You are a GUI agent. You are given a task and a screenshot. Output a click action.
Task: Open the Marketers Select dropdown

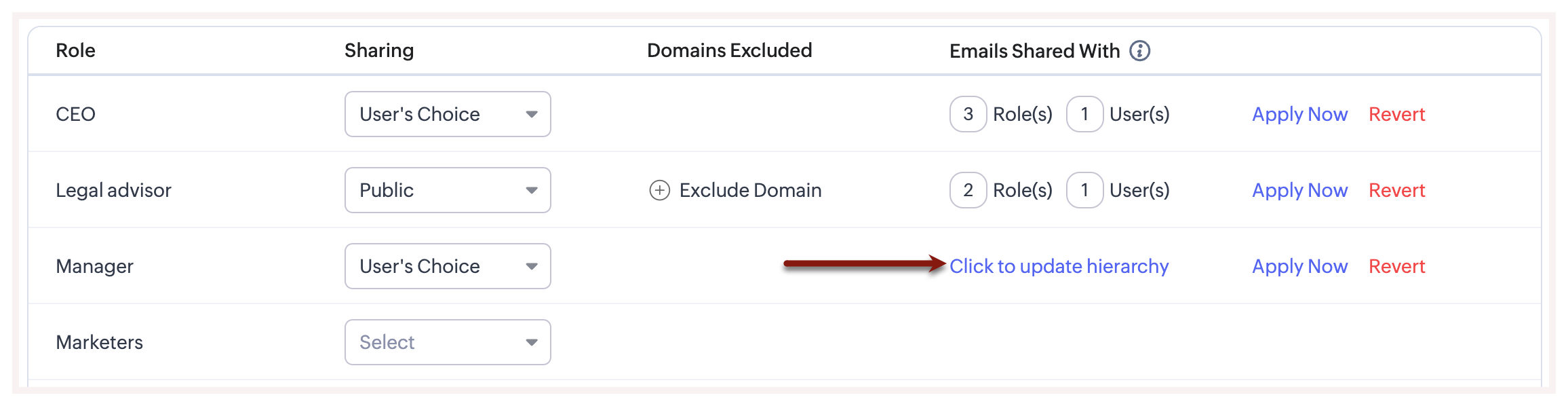pos(448,342)
